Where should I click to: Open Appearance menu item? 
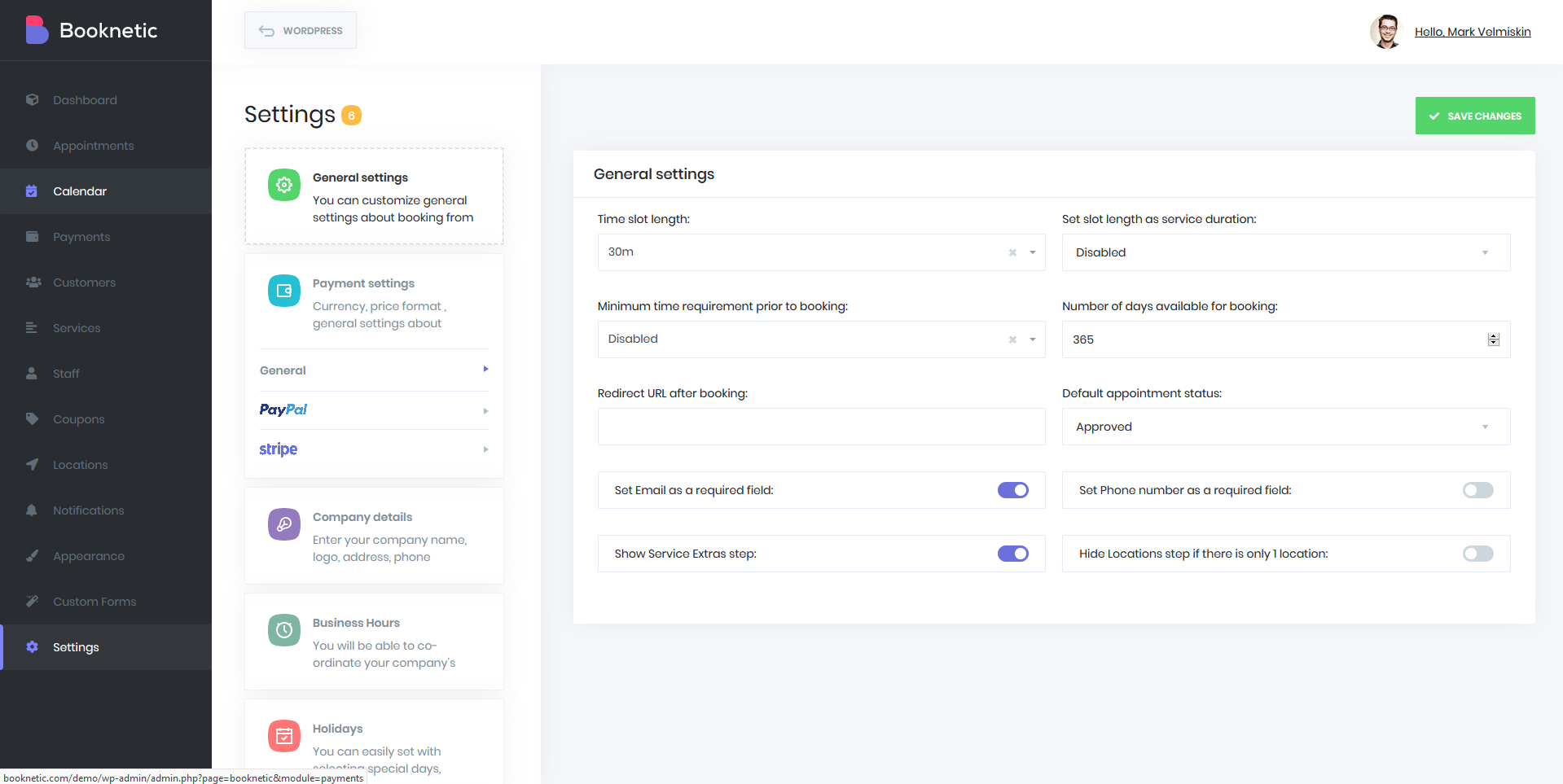106,556
